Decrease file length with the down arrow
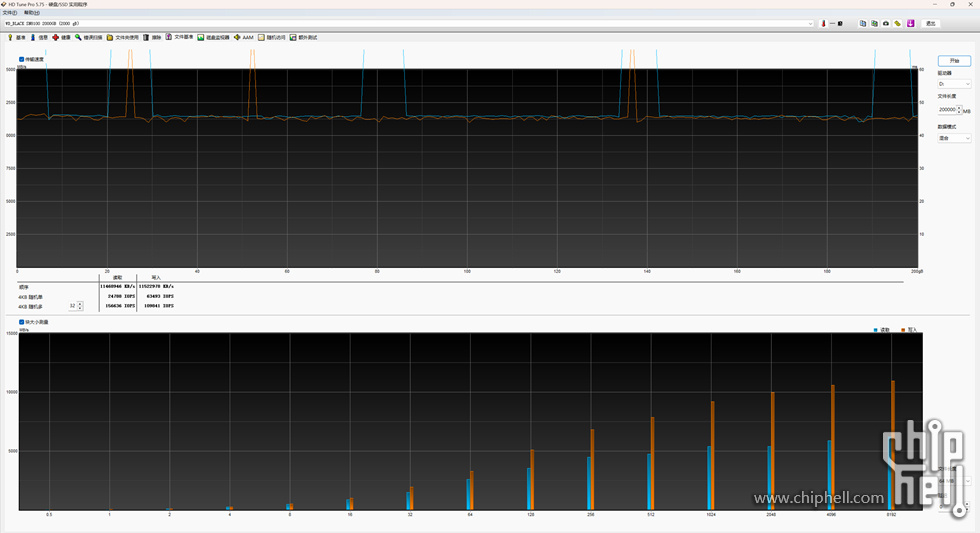The width and height of the screenshot is (980, 533). (x=959, y=112)
